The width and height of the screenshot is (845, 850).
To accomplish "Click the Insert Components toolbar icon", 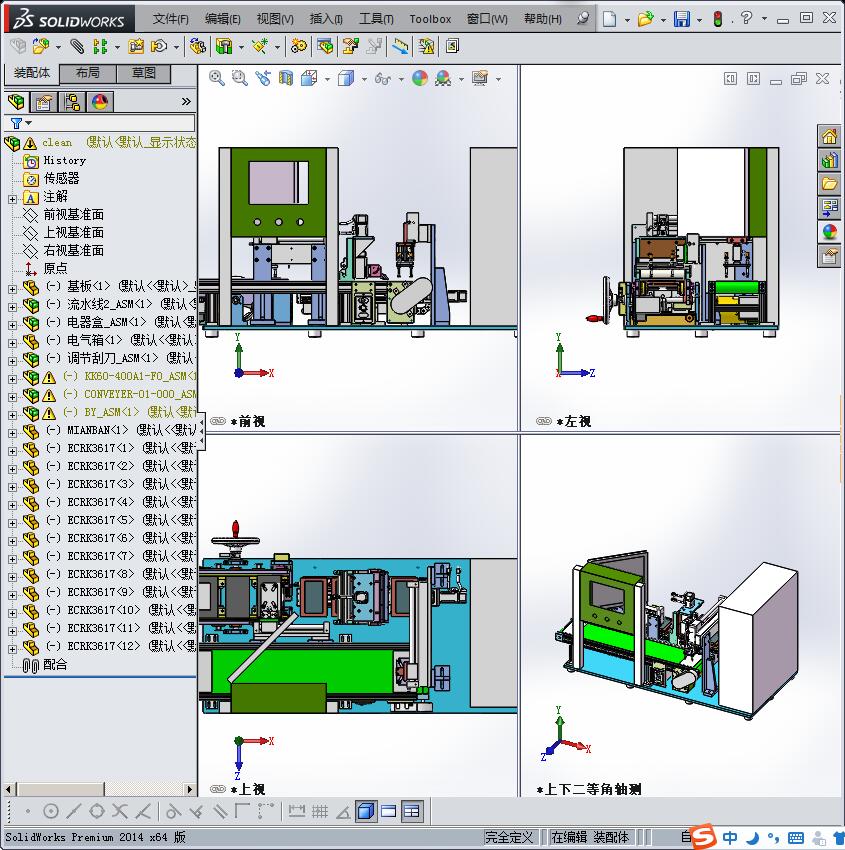I will click(x=40, y=47).
